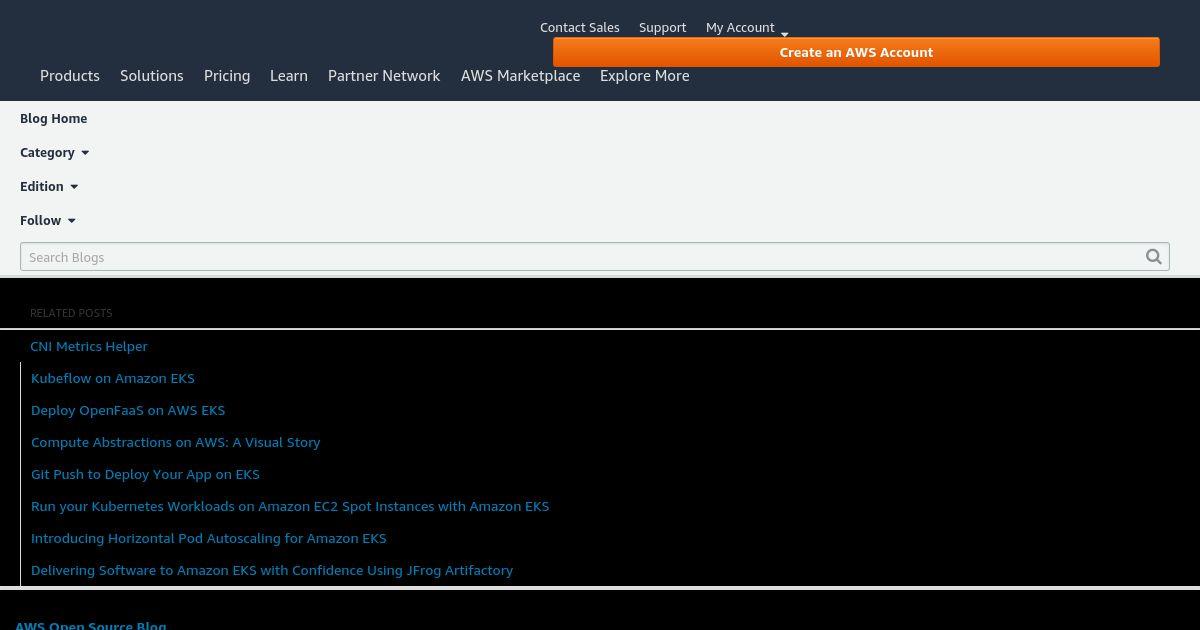Open EC2 Spot Instances with EKS post
The image size is (1200, 630).
point(290,506)
